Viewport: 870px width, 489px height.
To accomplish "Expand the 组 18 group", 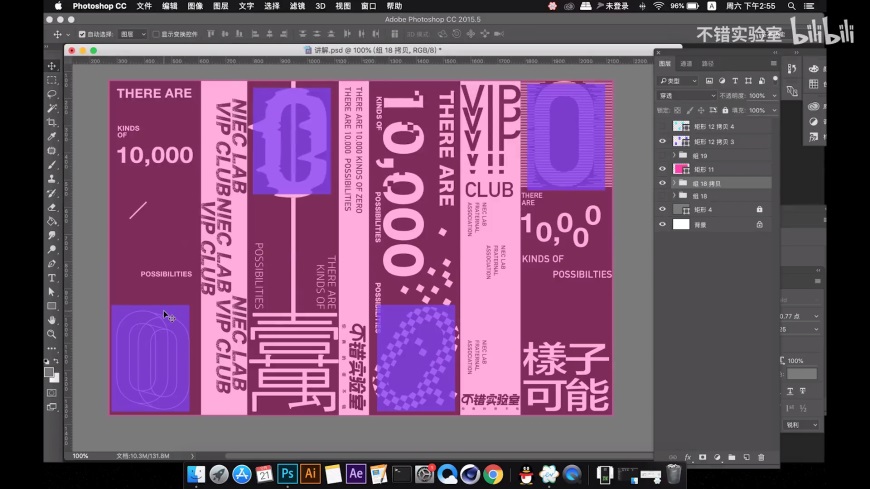I will coord(674,196).
